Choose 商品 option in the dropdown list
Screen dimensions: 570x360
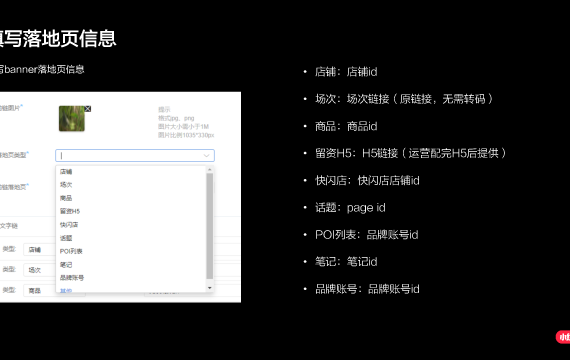(x=66, y=198)
